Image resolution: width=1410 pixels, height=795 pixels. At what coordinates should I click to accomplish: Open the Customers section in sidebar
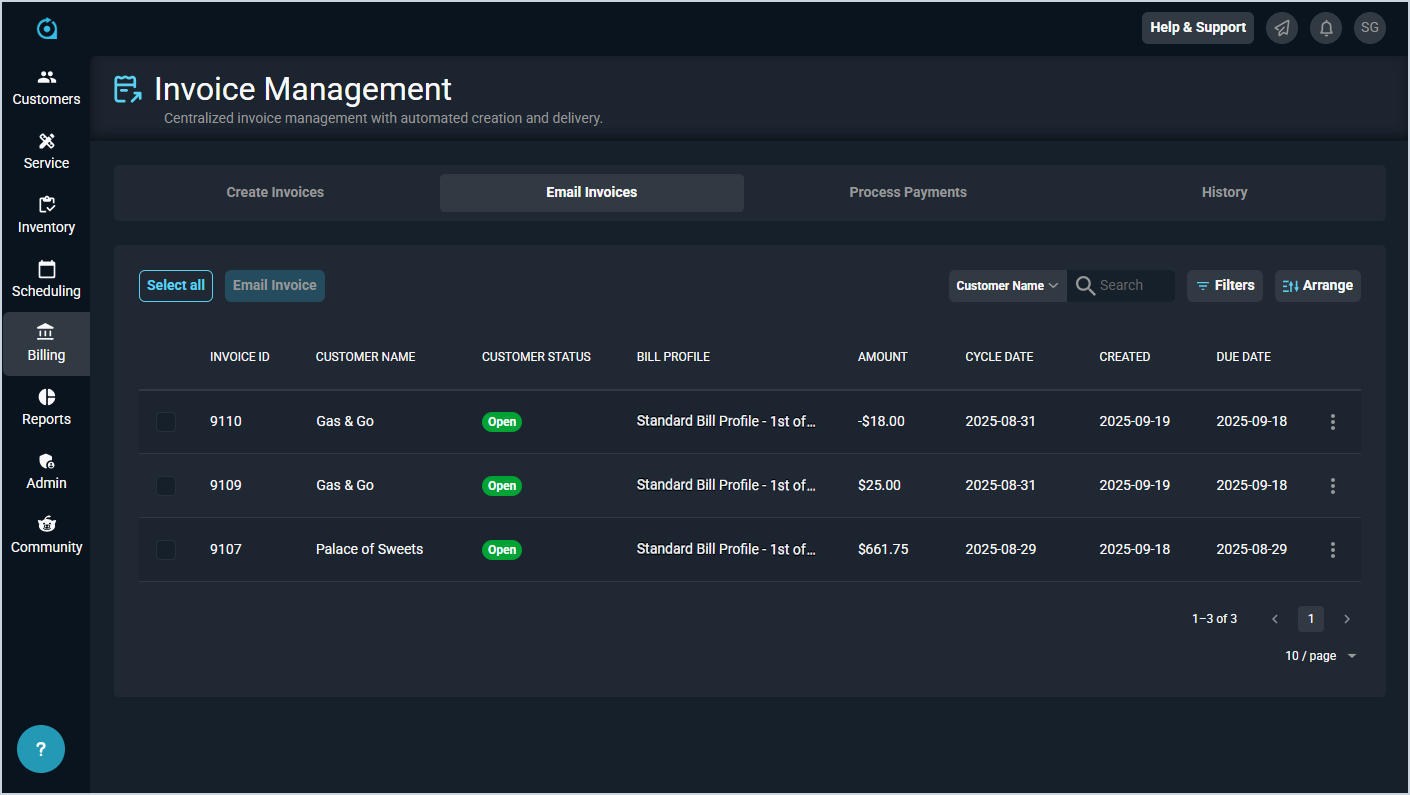tap(46, 88)
